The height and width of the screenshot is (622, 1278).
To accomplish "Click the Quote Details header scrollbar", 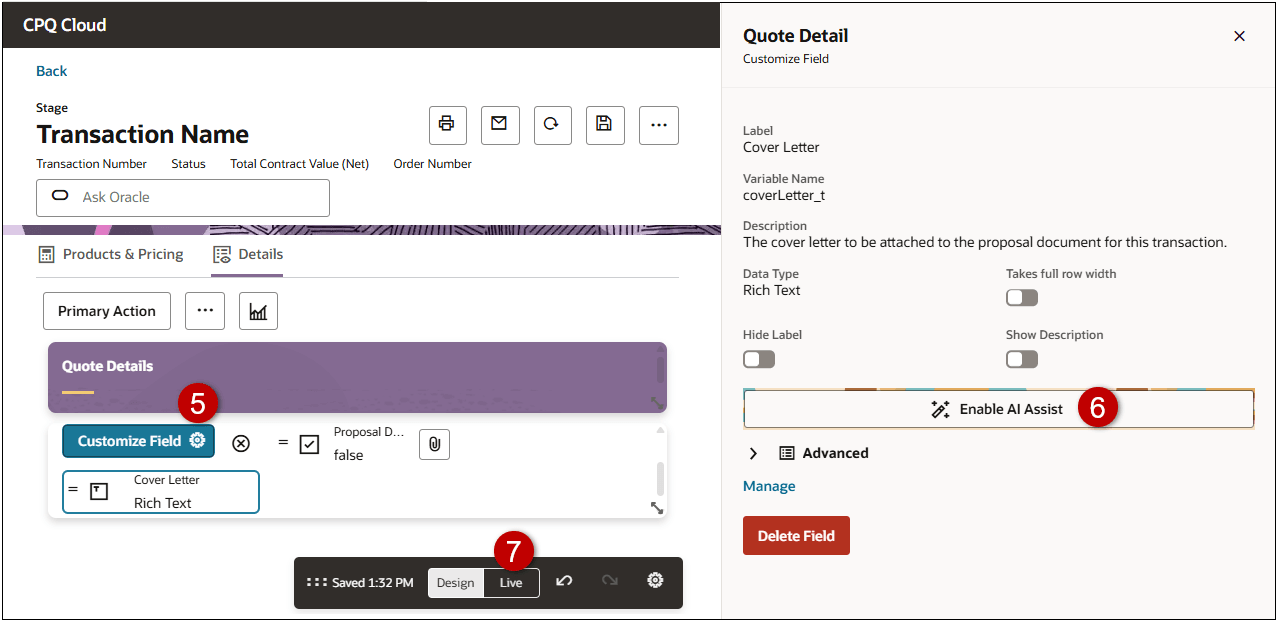I will click(x=659, y=368).
